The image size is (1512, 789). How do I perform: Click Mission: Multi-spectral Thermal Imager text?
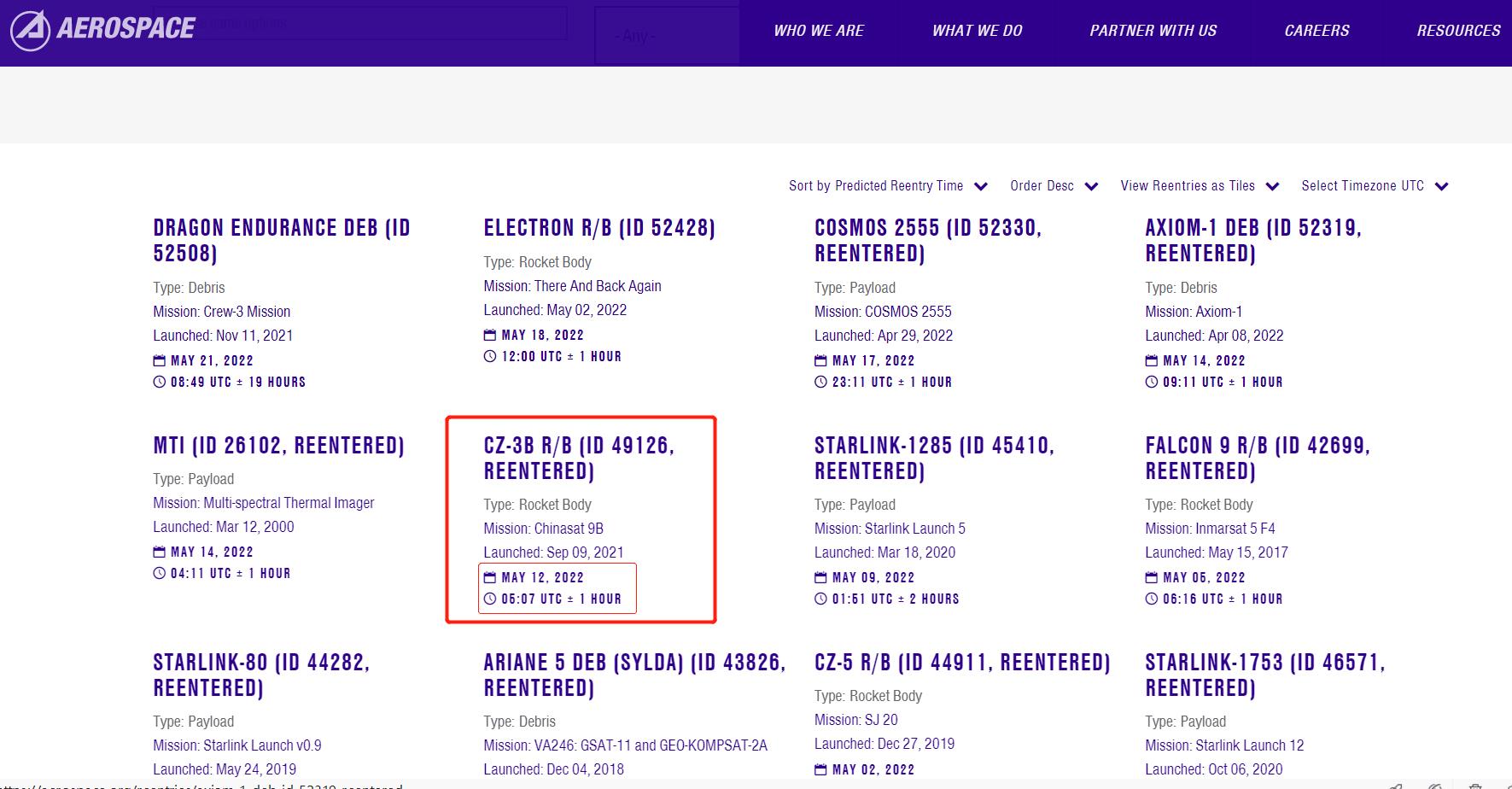(264, 503)
